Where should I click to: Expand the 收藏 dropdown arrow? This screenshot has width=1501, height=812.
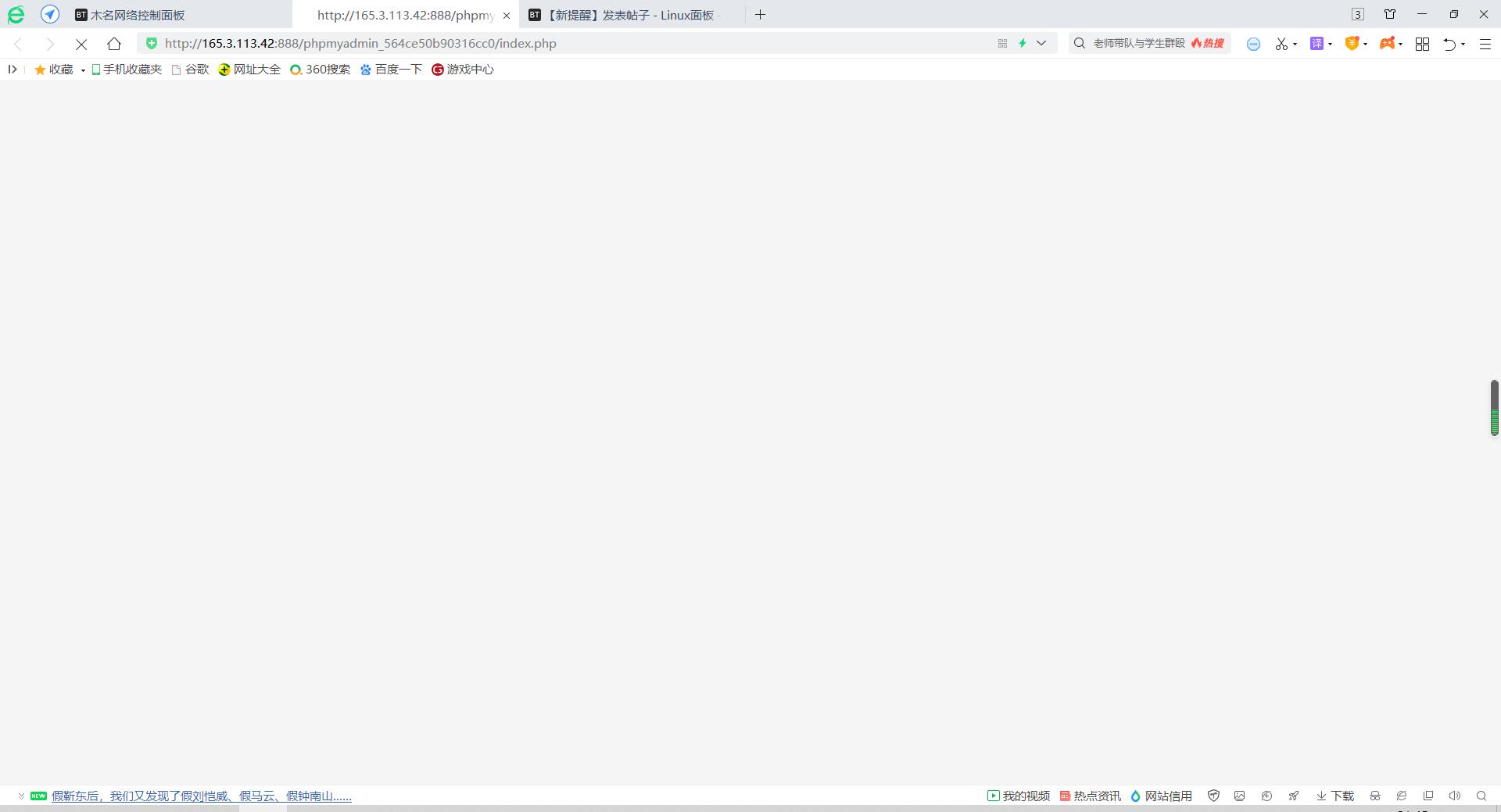pos(83,70)
